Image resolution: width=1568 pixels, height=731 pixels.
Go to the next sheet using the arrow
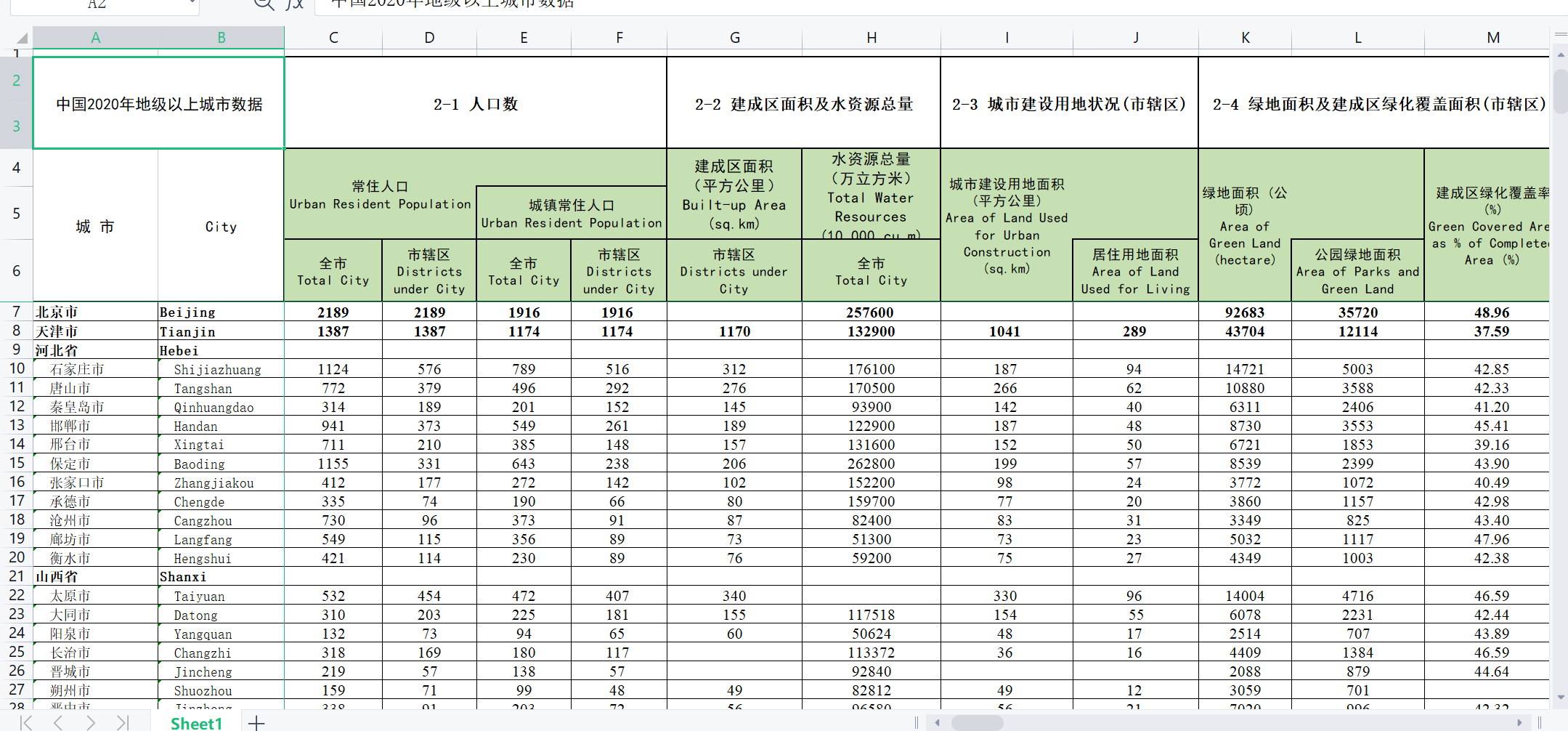[x=91, y=722]
